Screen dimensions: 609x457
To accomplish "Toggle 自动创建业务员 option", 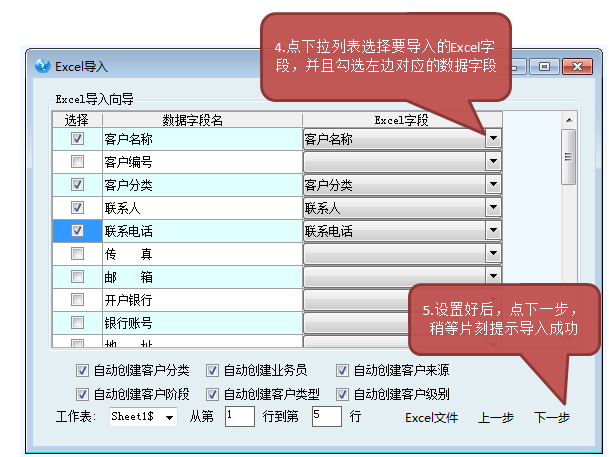I will 212,370.
